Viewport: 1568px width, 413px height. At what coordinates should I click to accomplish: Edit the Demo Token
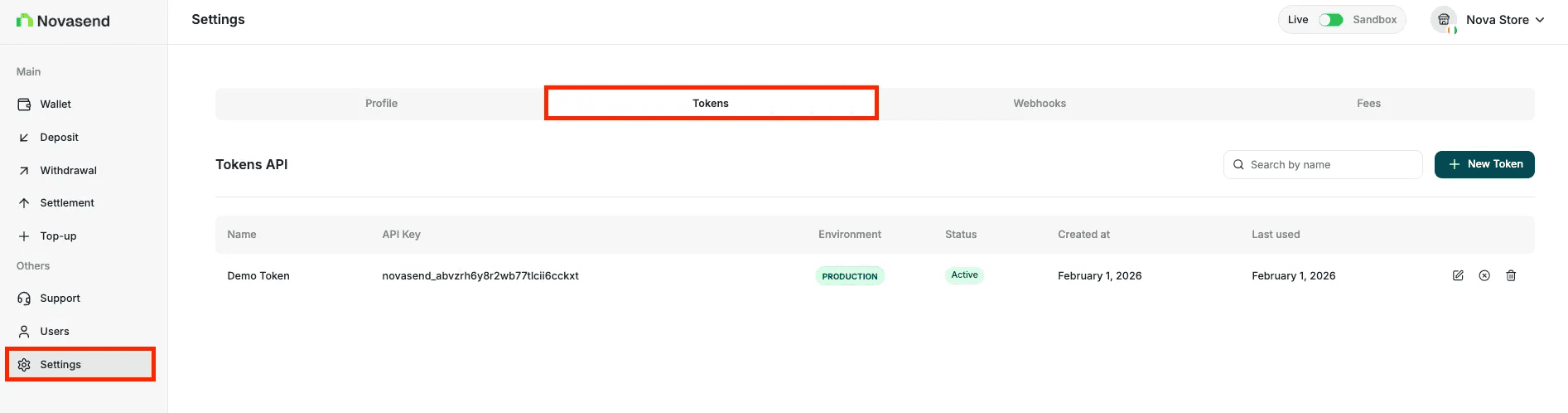pyautogui.click(x=1458, y=276)
